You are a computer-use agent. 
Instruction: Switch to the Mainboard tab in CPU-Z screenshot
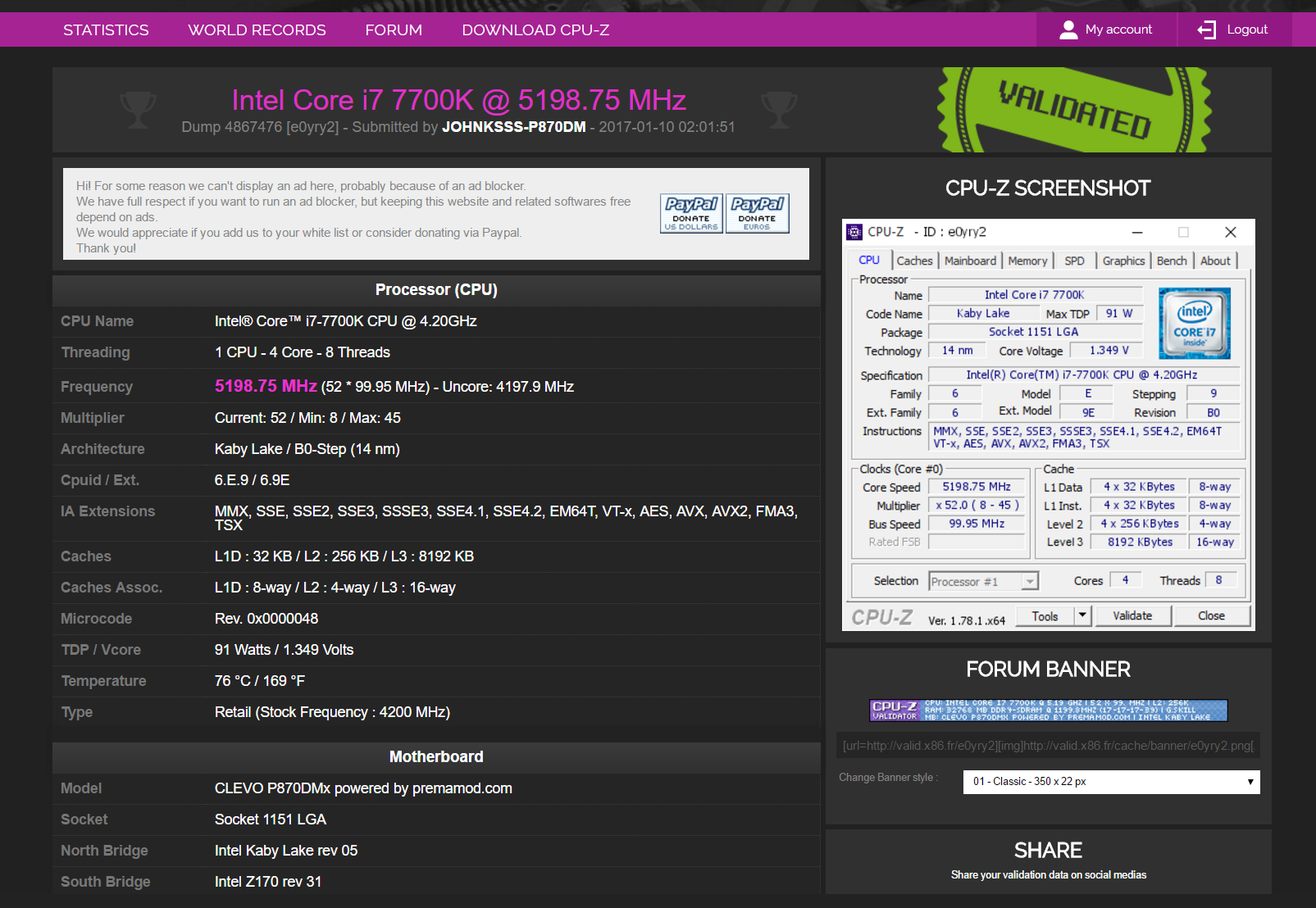pos(970,261)
